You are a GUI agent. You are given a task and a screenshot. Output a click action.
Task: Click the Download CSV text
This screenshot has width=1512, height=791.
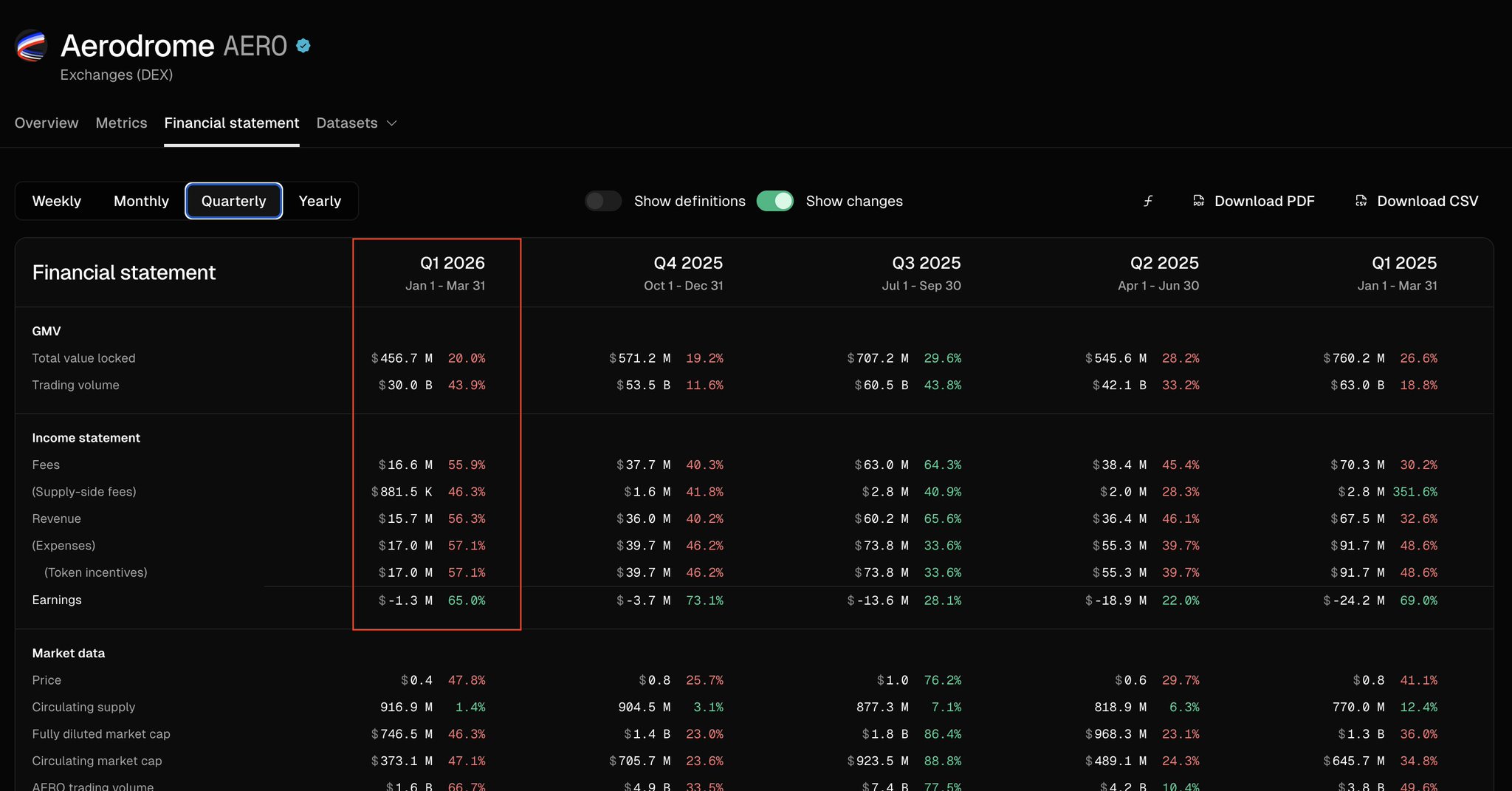coord(1427,201)
